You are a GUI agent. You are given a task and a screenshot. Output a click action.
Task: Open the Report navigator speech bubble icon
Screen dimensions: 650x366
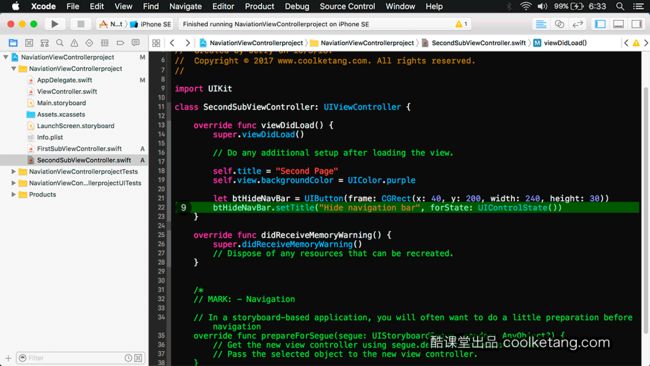(x=136, y=43)
